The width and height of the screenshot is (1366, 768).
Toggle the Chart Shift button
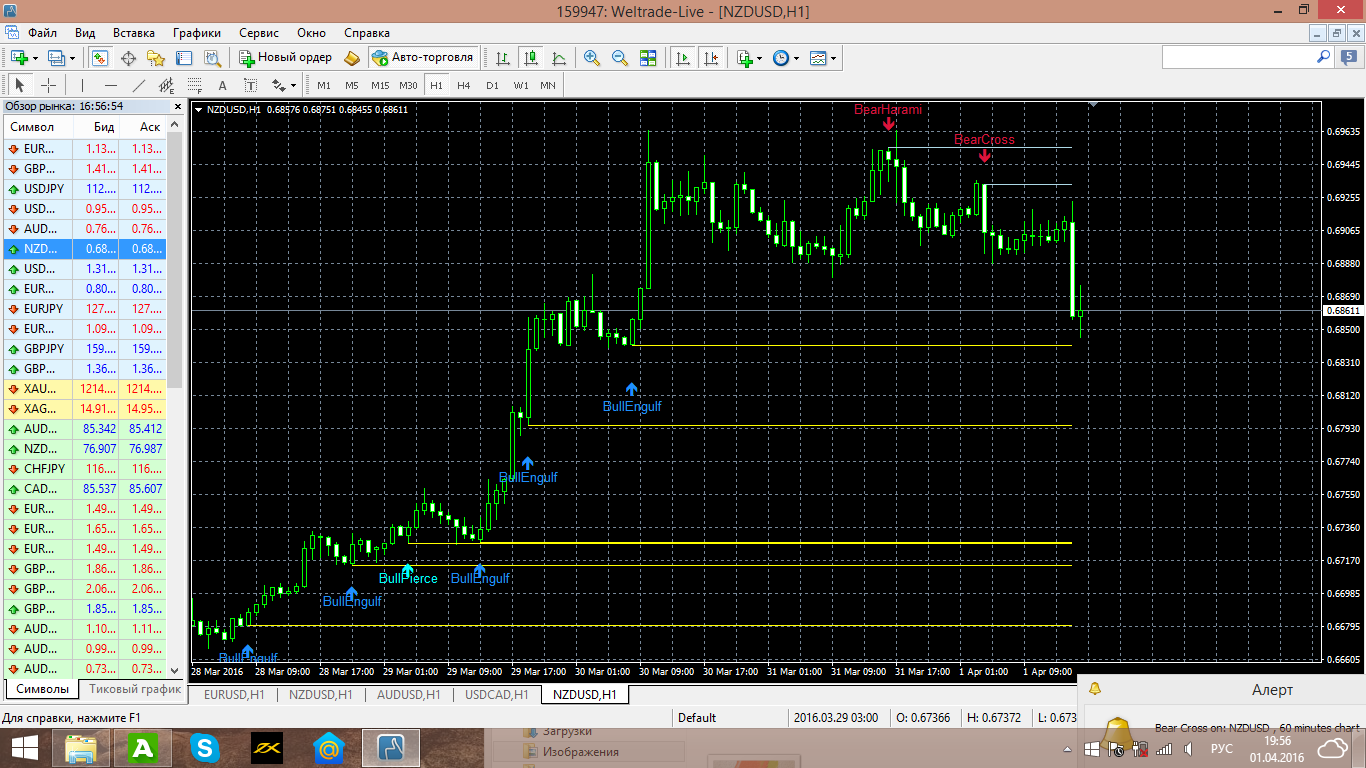pos(711,58)
